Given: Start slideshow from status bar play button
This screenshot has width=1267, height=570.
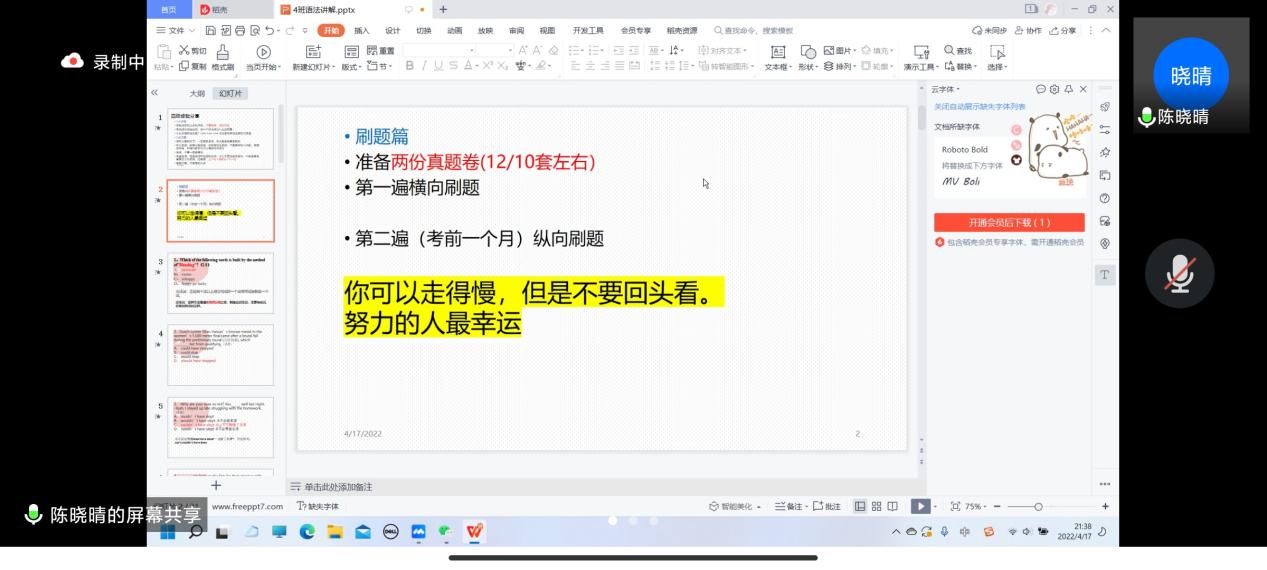Looking at the screenshot, I should point(919,507).
